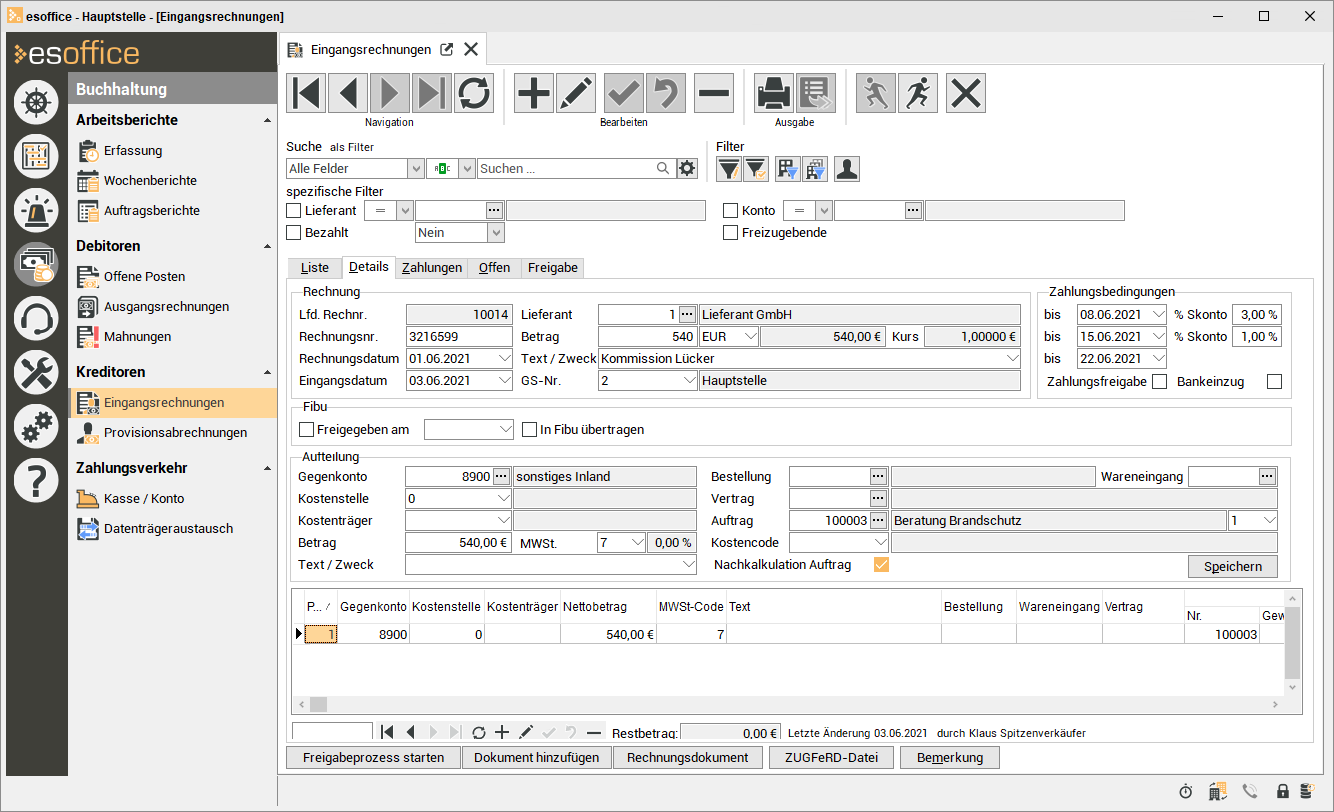This screenshot has height=812, width=1334.
Task: Delete record with the minus icon
Action: pyautogui.click(x=714, y=93)
